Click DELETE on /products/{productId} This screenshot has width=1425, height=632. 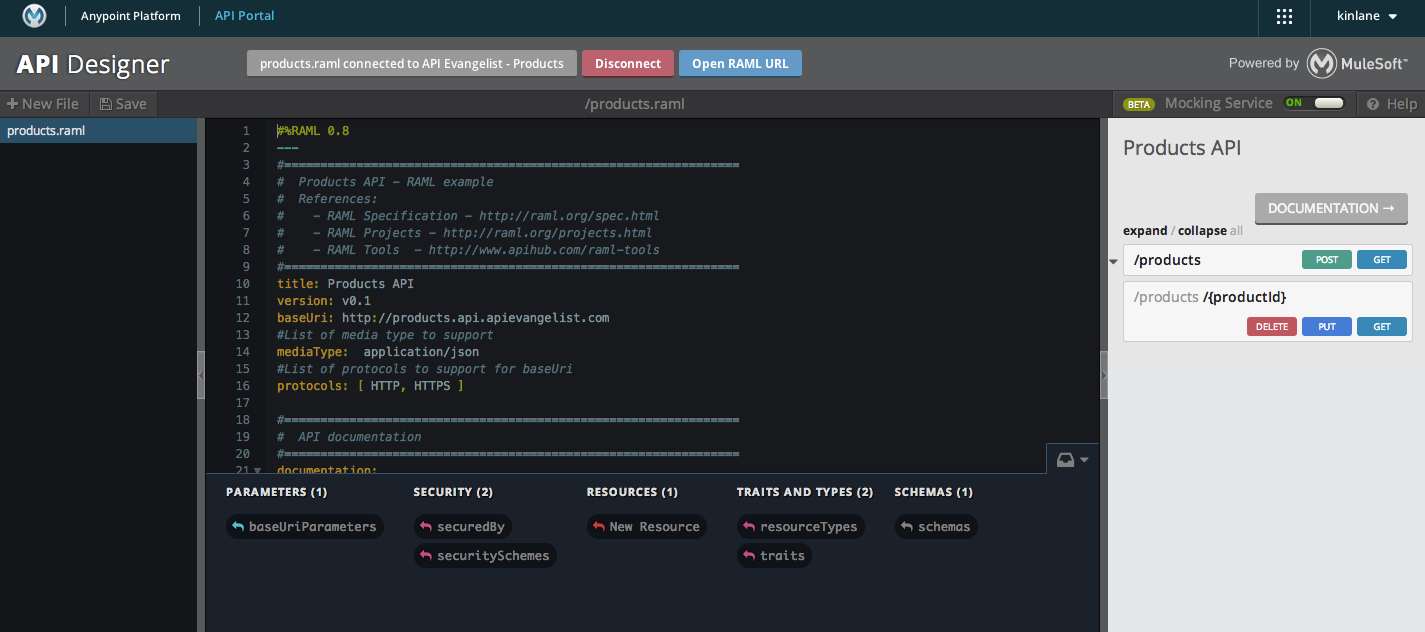(1272, 327)
